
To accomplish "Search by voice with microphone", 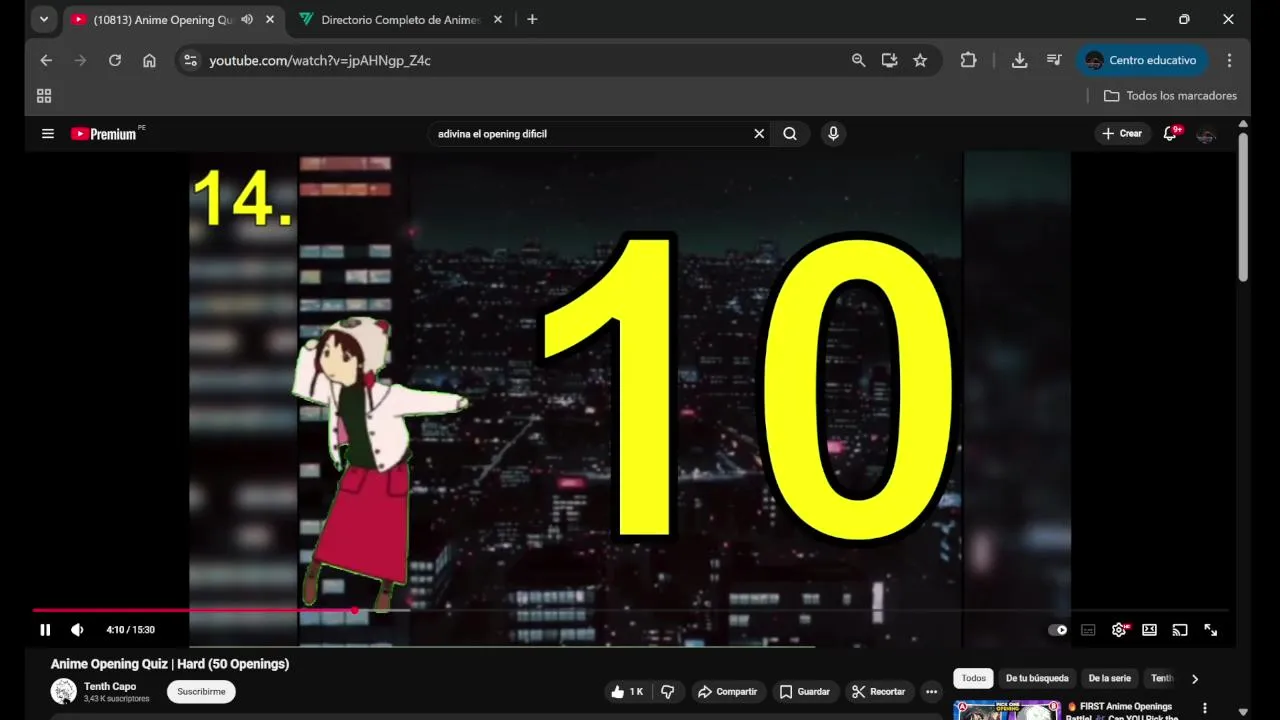I will tap(833, 134).
